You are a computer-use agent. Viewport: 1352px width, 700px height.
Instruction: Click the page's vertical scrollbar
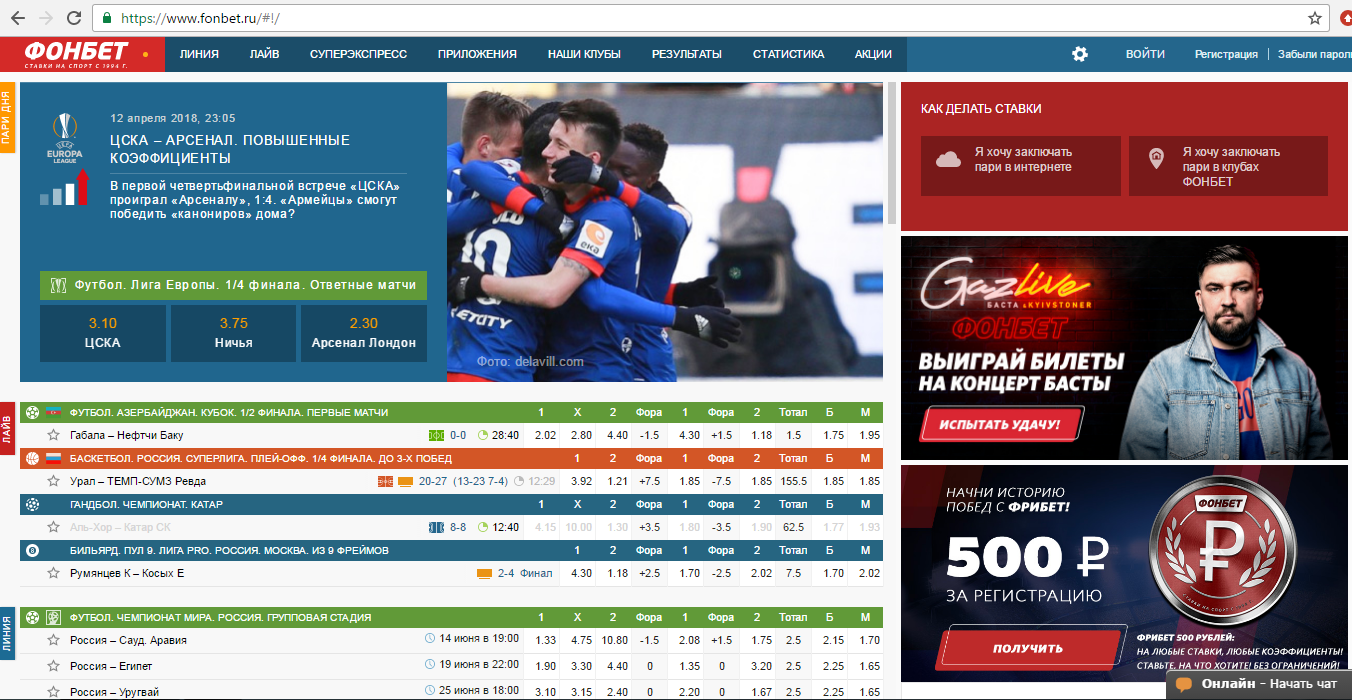[x=892, y=150]
